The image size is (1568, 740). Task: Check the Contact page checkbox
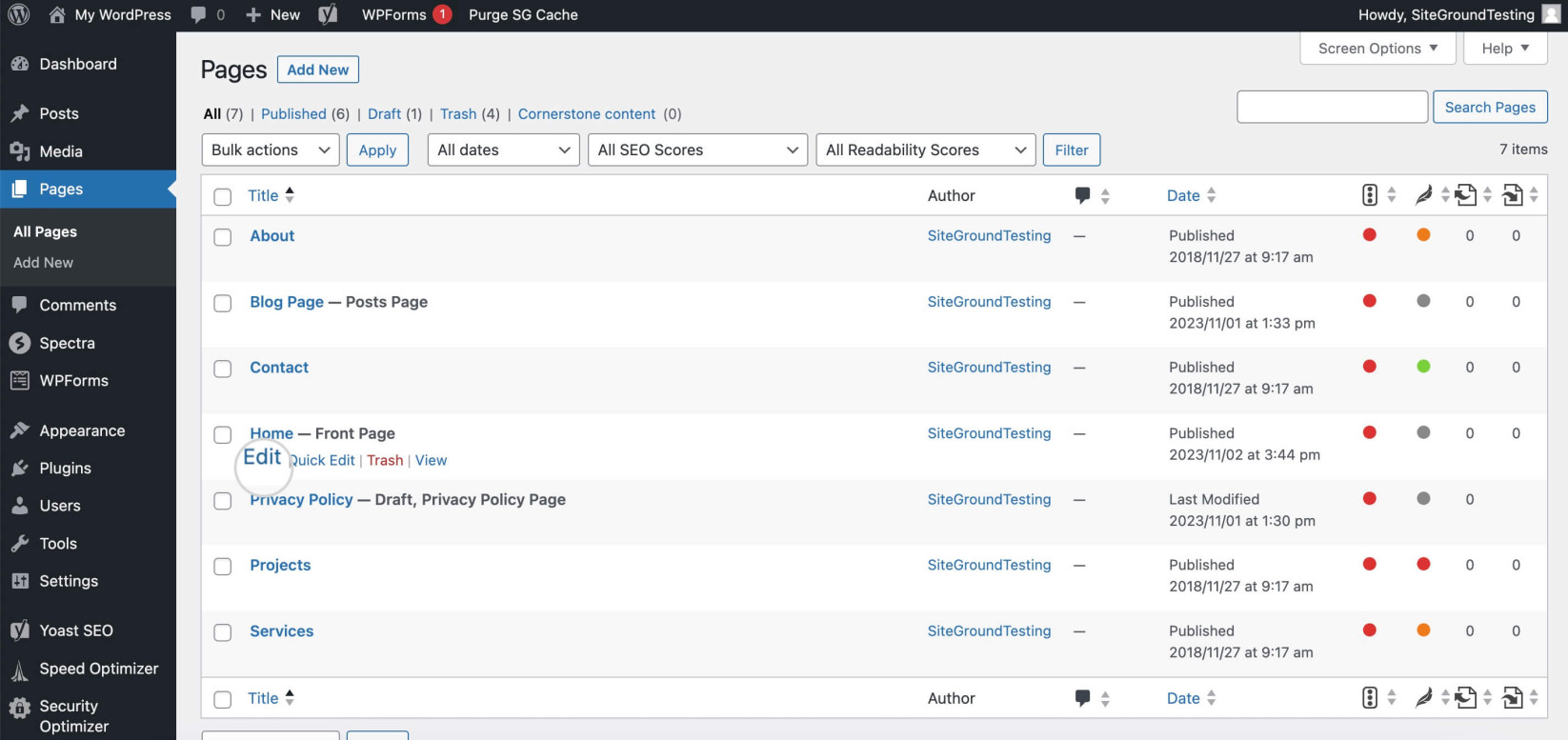(x=223, y=369)
